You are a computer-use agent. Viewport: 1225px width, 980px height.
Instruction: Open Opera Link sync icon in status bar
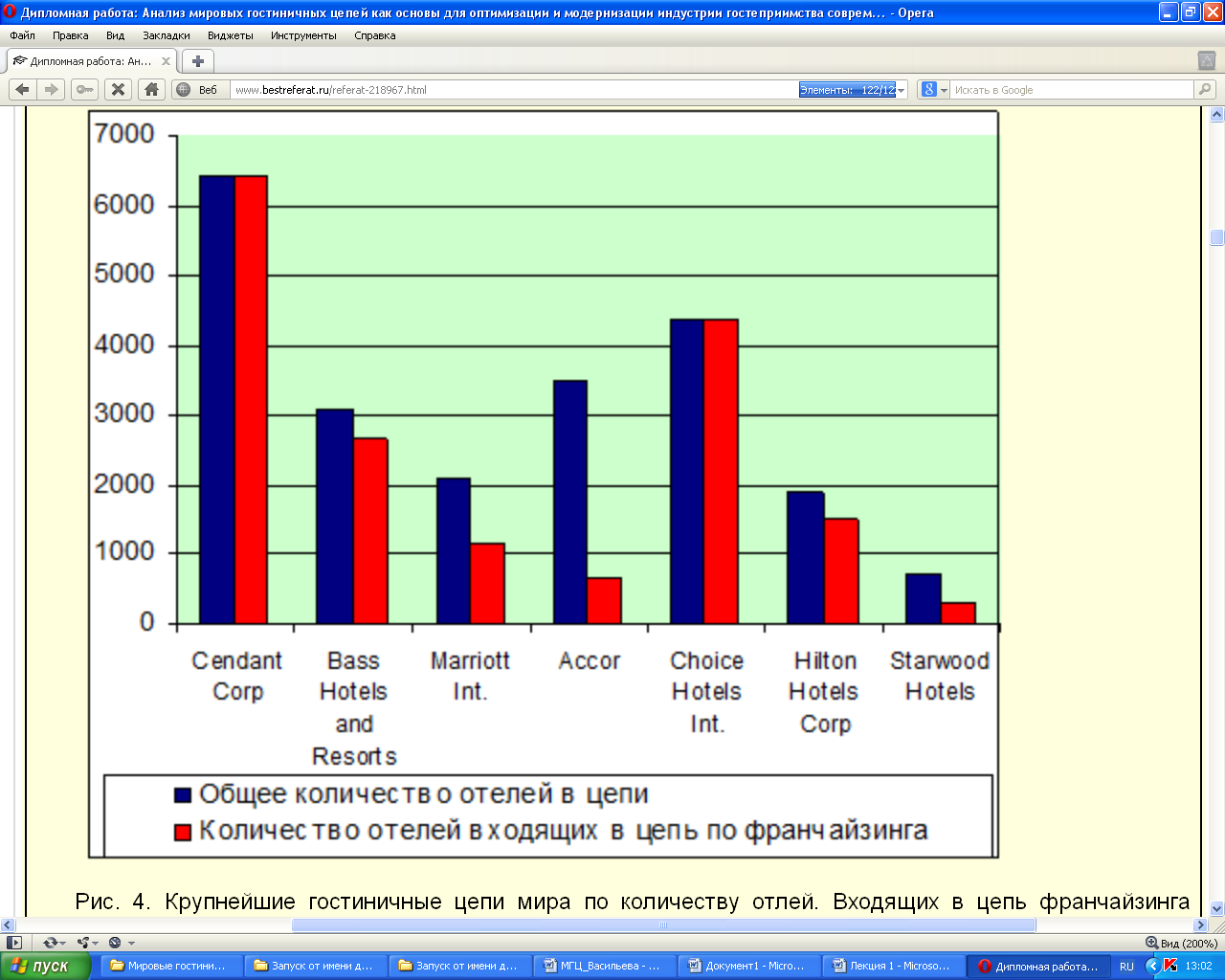click(x=50, y=943)
